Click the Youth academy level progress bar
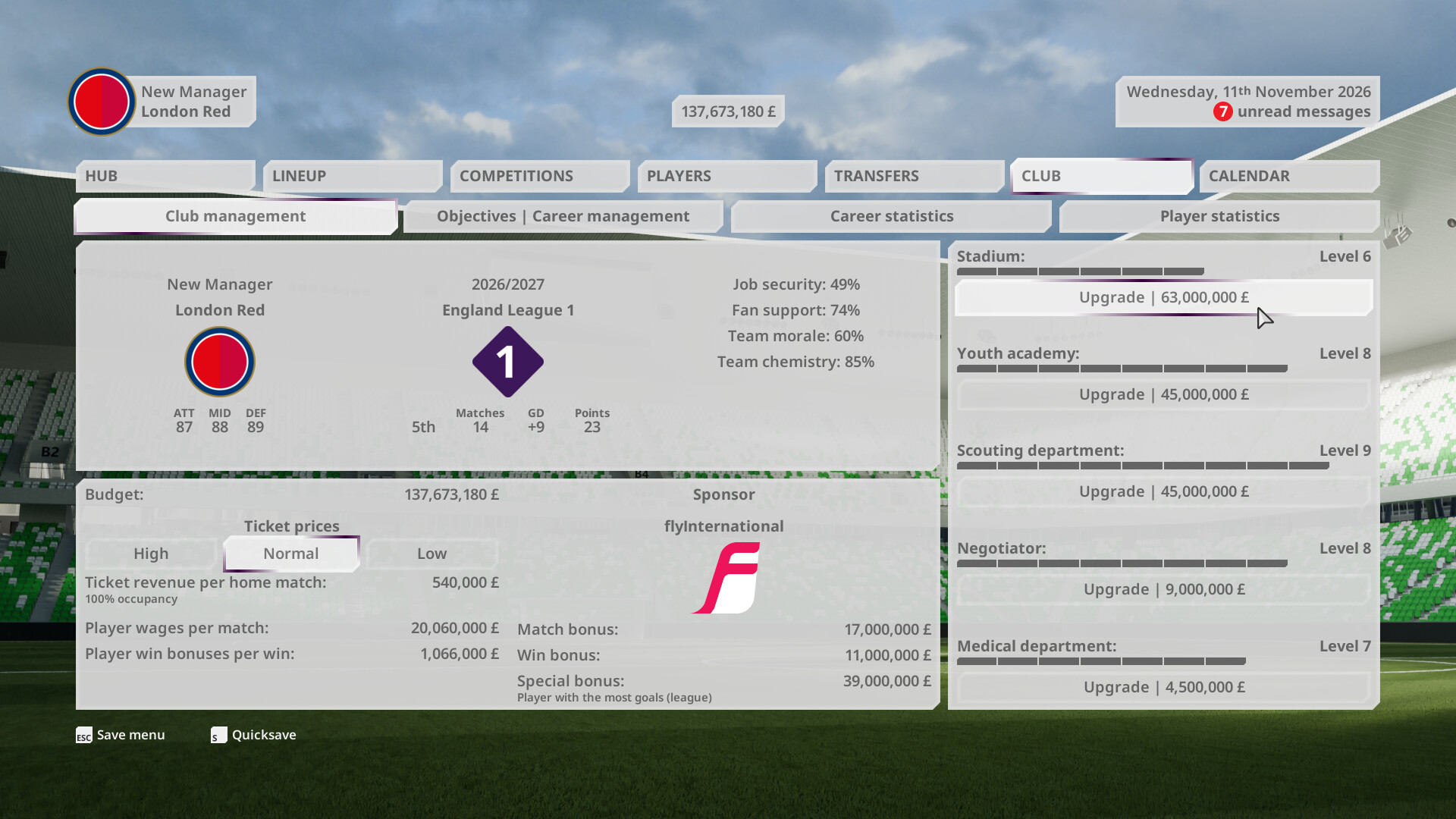1456x819 pixels. click(1122, 369)
